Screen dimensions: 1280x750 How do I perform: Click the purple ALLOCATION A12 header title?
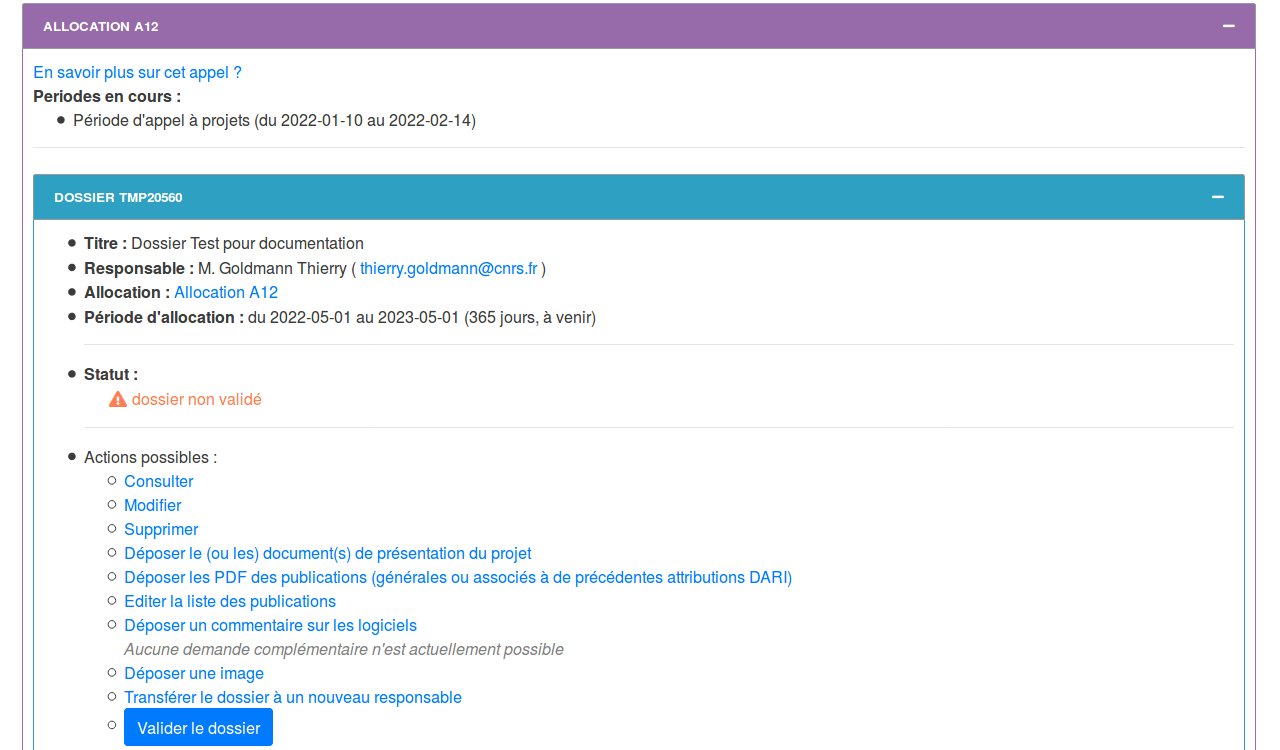(x=100, y=27)
